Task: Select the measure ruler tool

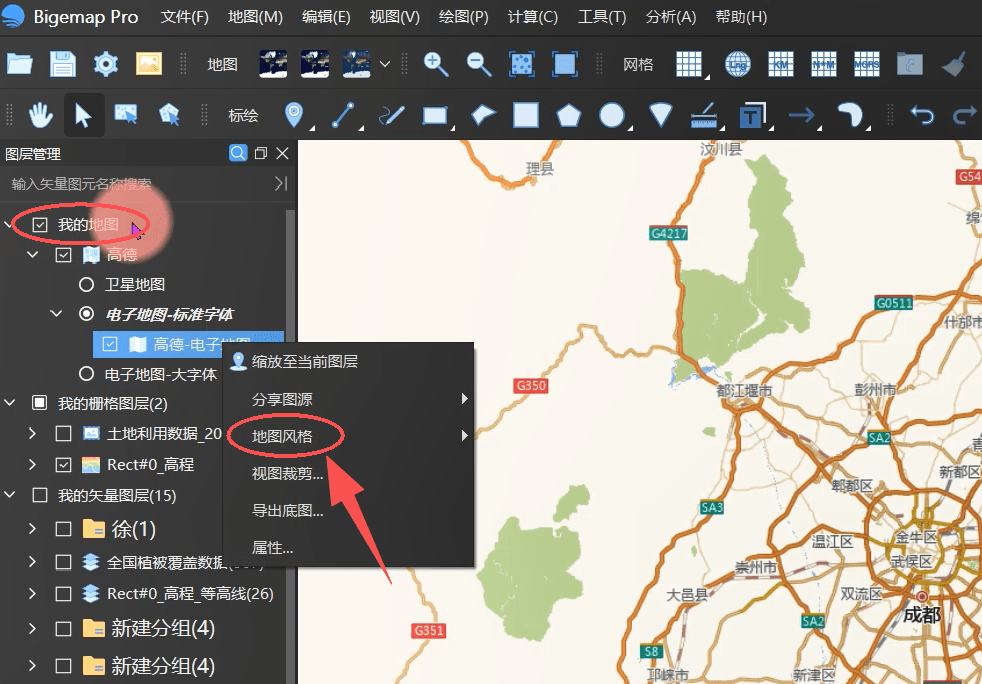Action: point(704,115)
